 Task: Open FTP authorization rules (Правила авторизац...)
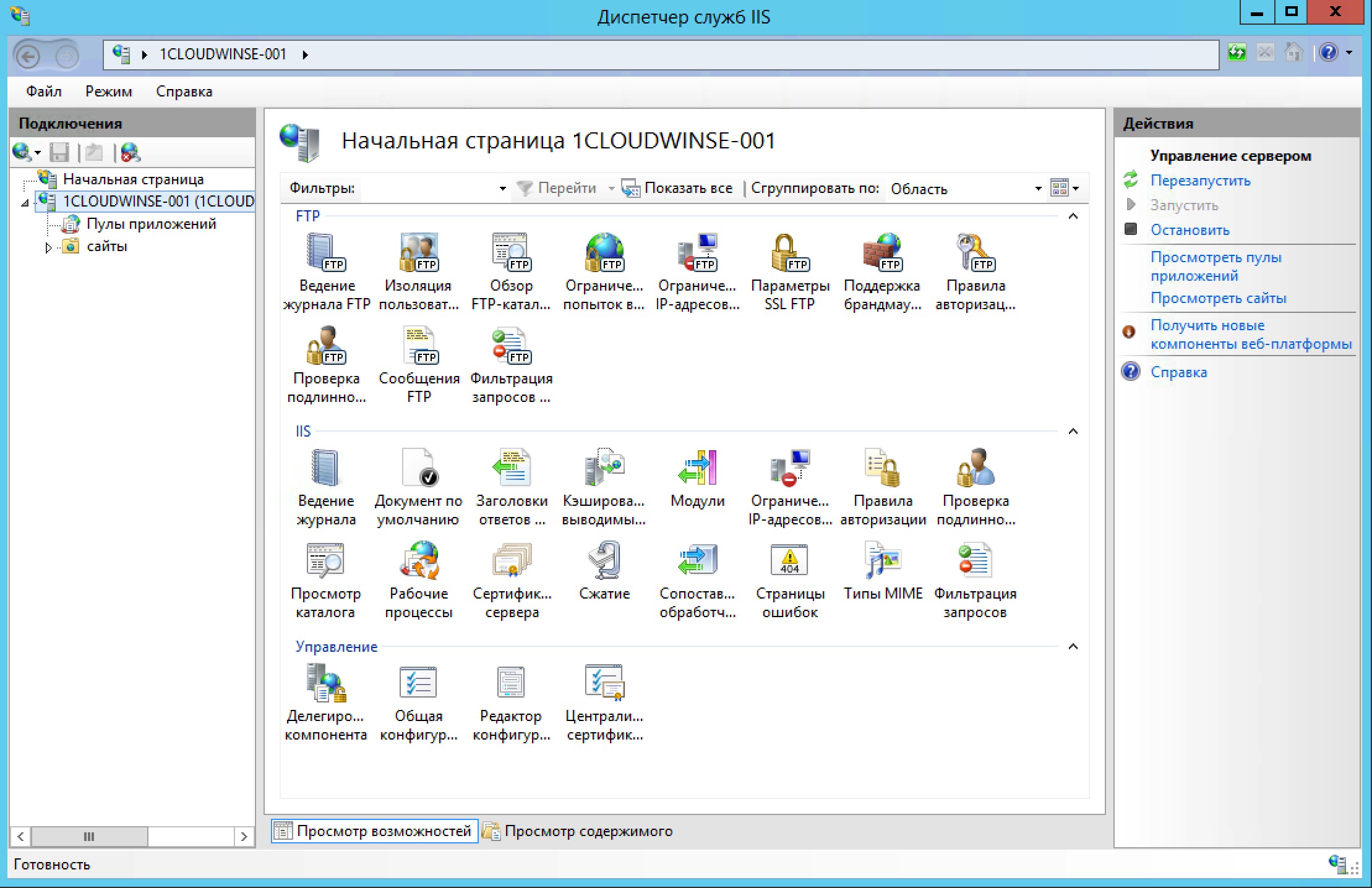[975, 272]
